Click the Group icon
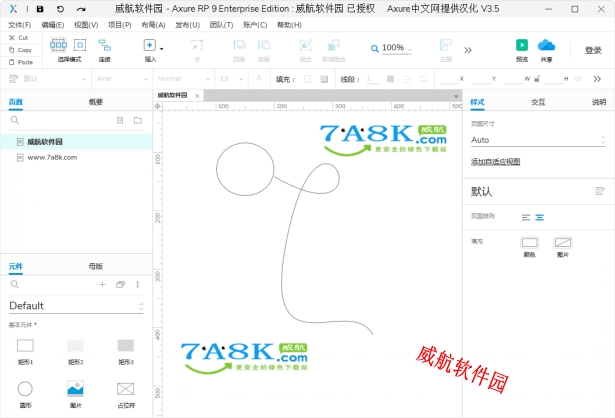 [306, 45]
